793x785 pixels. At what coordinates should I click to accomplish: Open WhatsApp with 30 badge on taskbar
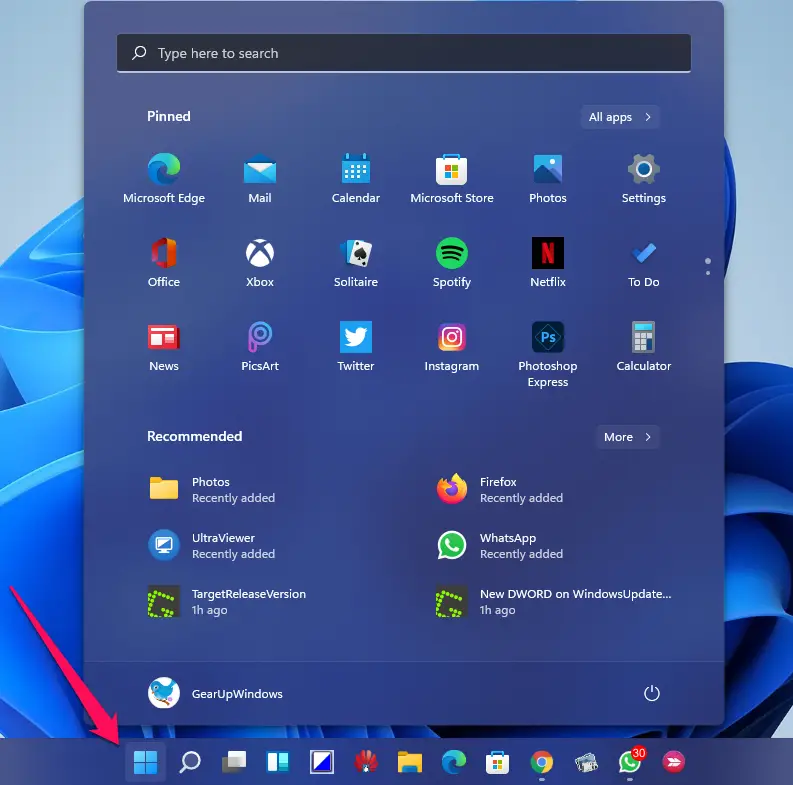630,761
